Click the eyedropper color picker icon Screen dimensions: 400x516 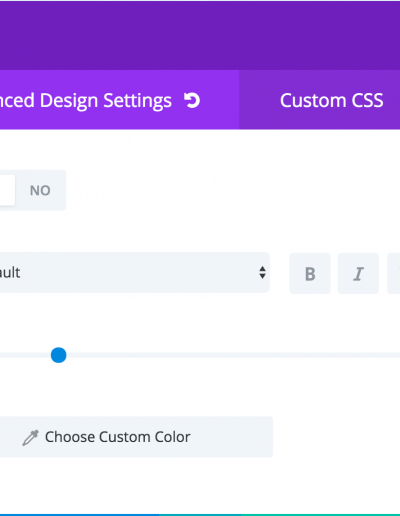click(x=30, y=438)
